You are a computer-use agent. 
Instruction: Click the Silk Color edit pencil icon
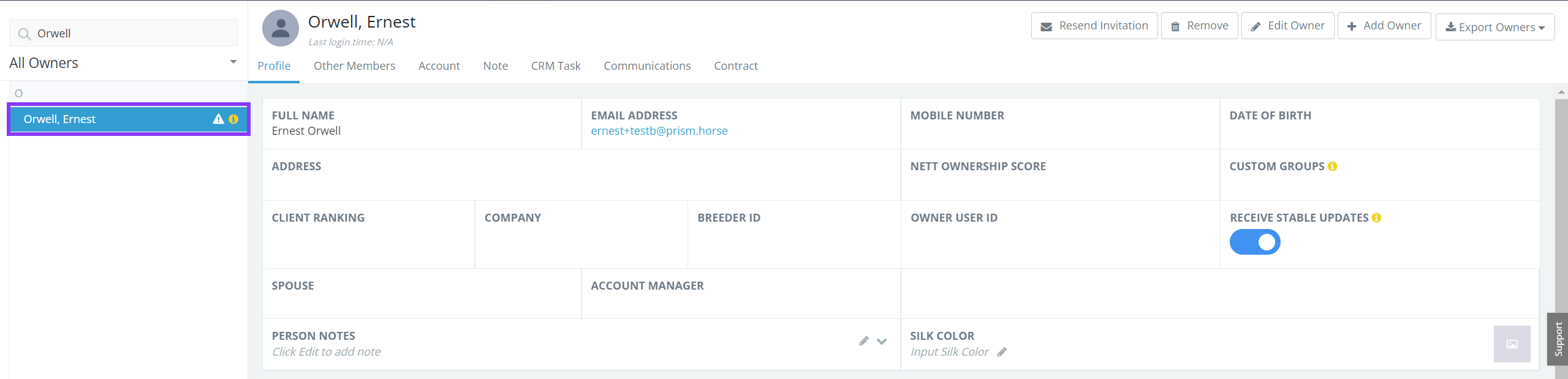click(x=1002, y=352)
